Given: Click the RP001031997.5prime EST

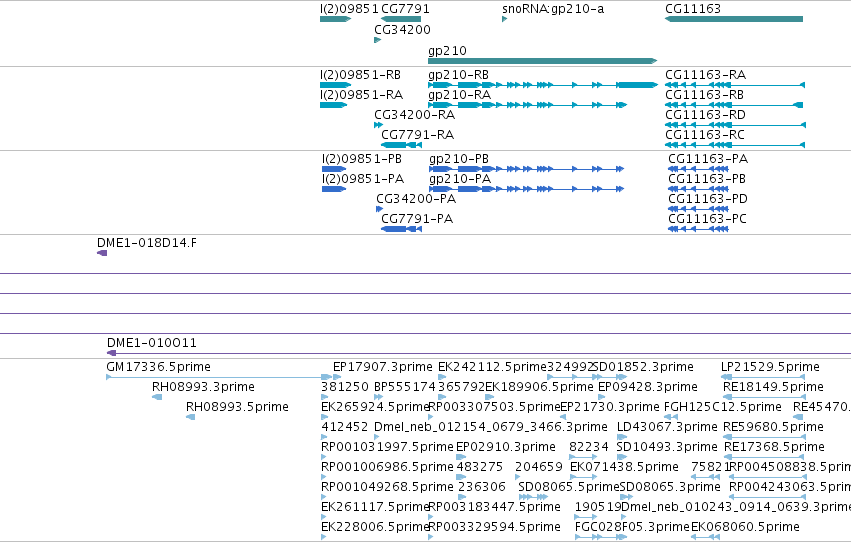Looking at the screenshot, I should coord(324,457).
